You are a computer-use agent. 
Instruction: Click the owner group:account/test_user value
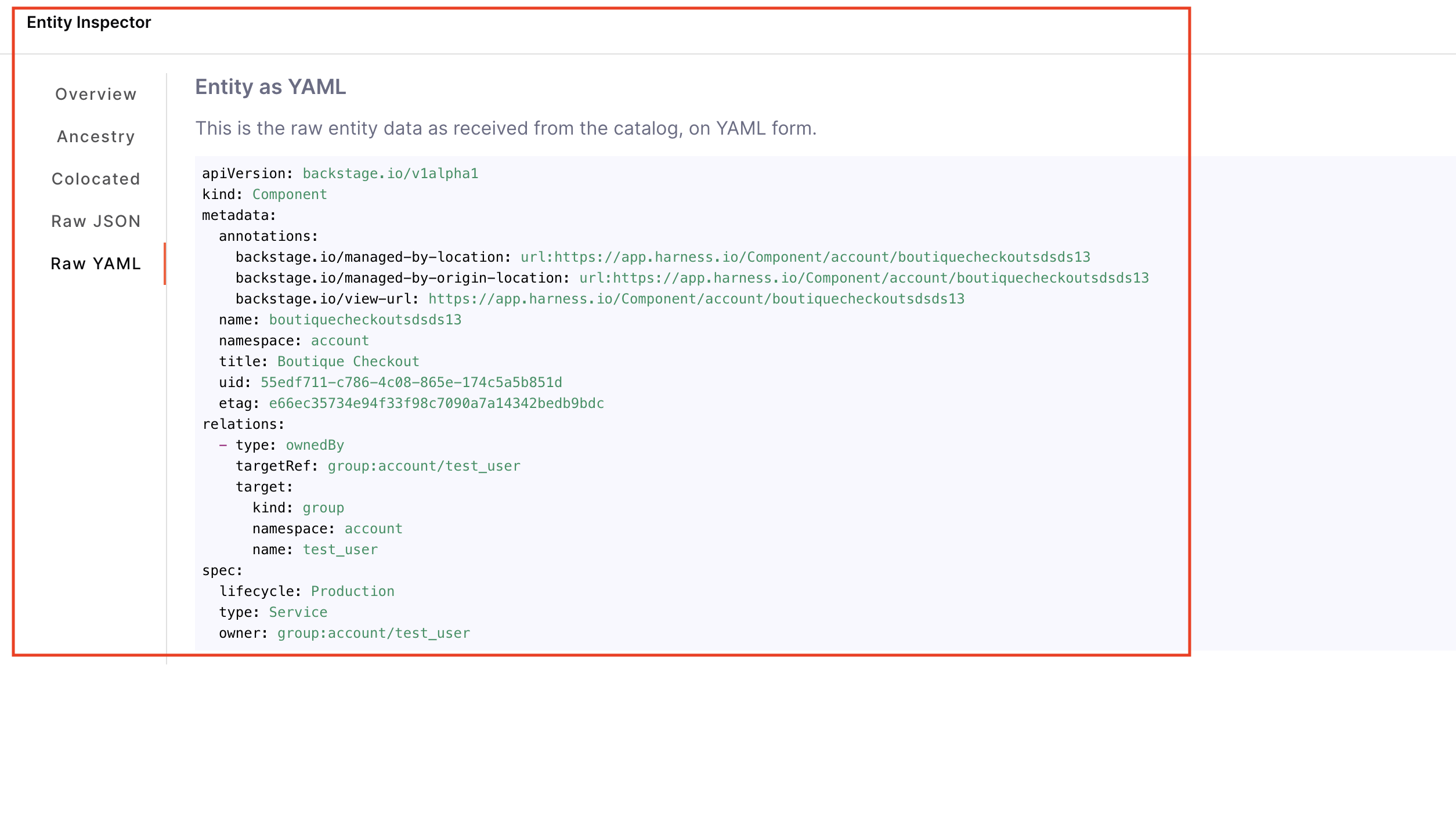pyautogui.click(x=373, y=633)
